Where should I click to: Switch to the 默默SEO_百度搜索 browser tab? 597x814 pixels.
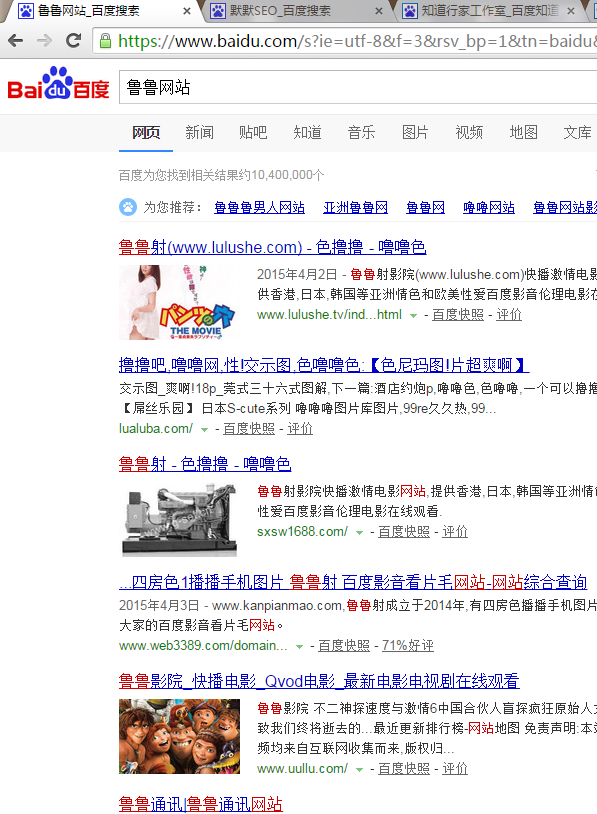click(296, 11)
